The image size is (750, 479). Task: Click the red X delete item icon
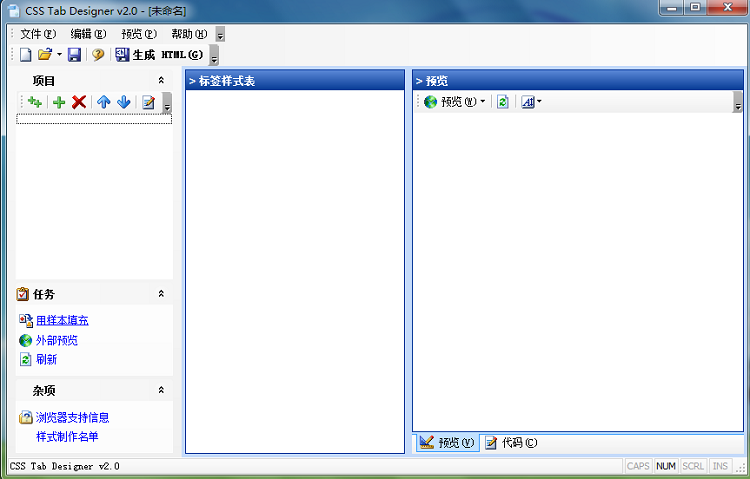[79, 102]
